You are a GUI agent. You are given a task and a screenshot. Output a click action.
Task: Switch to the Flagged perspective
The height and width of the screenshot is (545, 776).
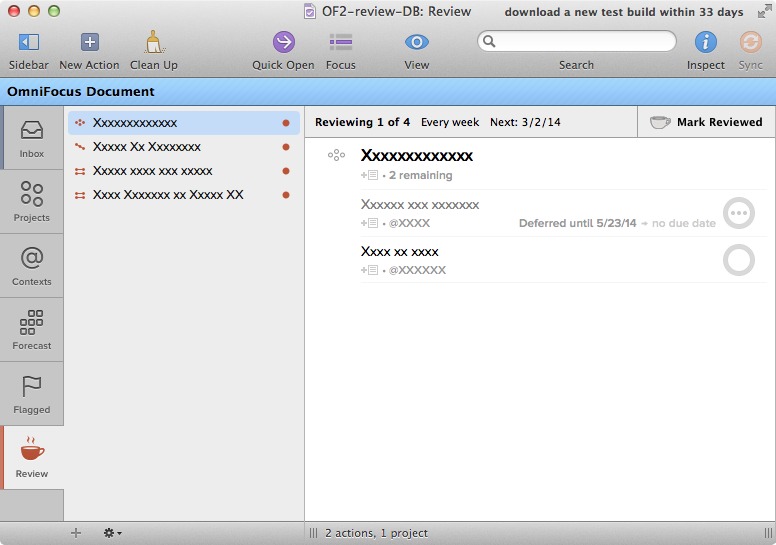tap(32, 394)
